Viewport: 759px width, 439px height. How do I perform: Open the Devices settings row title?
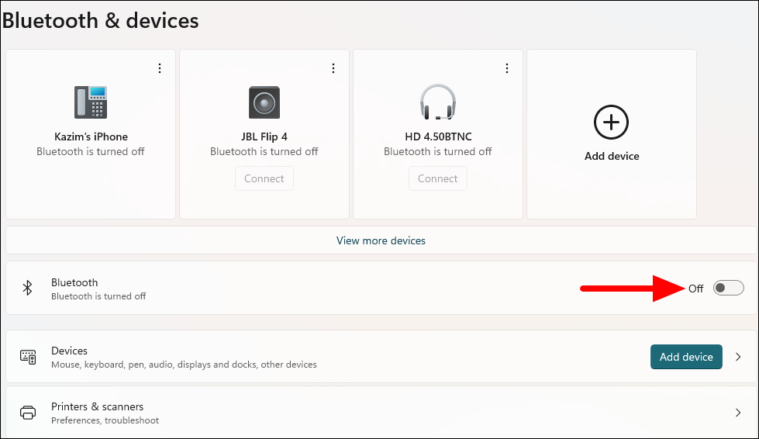69,350
